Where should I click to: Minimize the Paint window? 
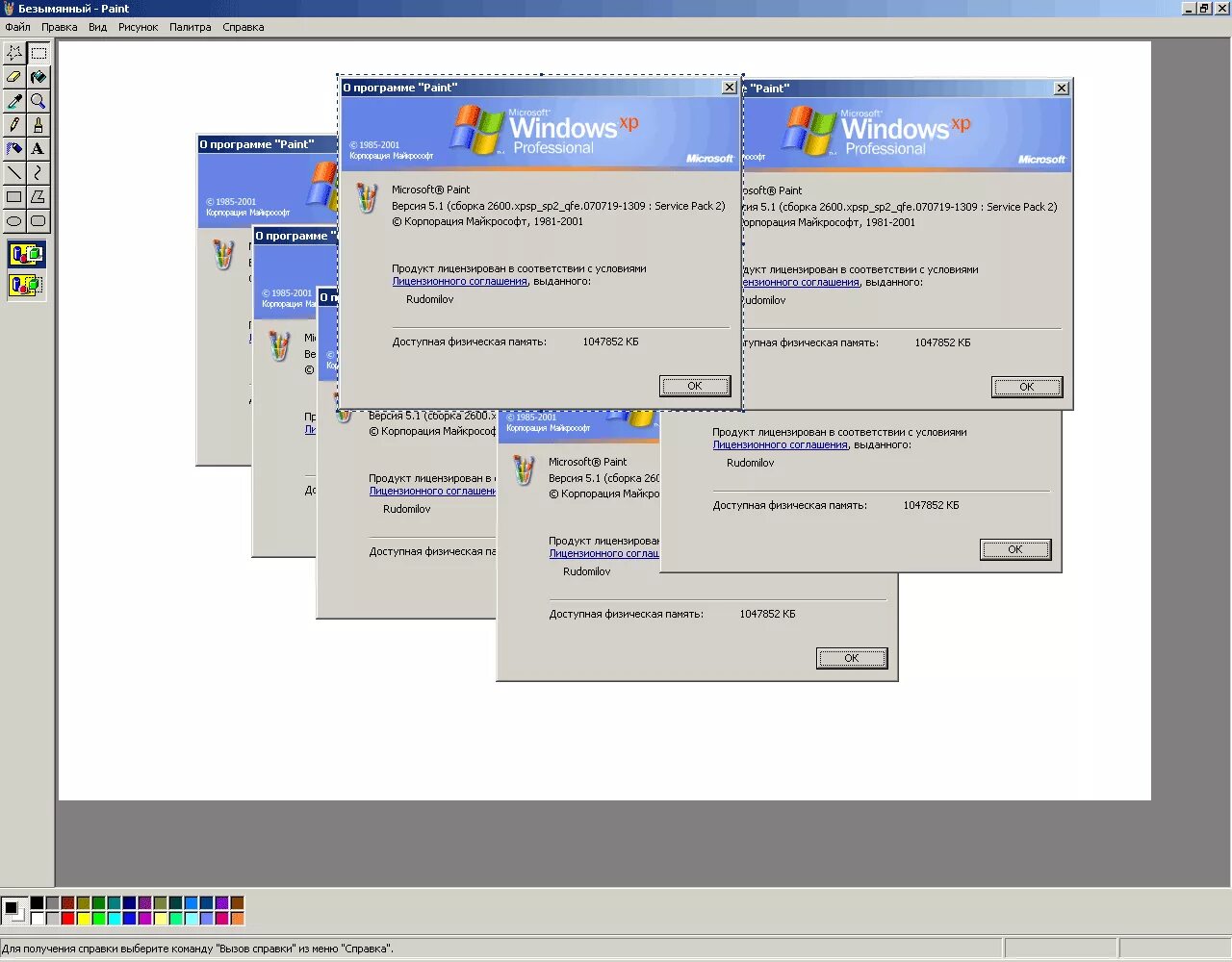[1189, 9]
